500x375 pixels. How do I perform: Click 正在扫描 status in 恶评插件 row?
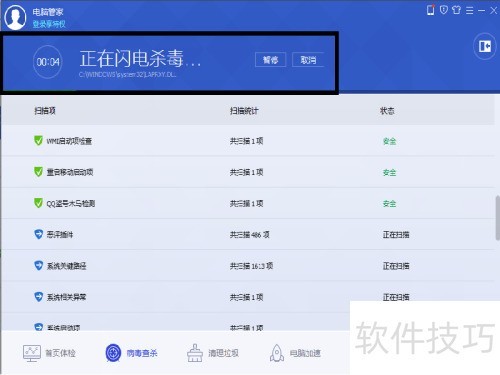pos(396,235)
